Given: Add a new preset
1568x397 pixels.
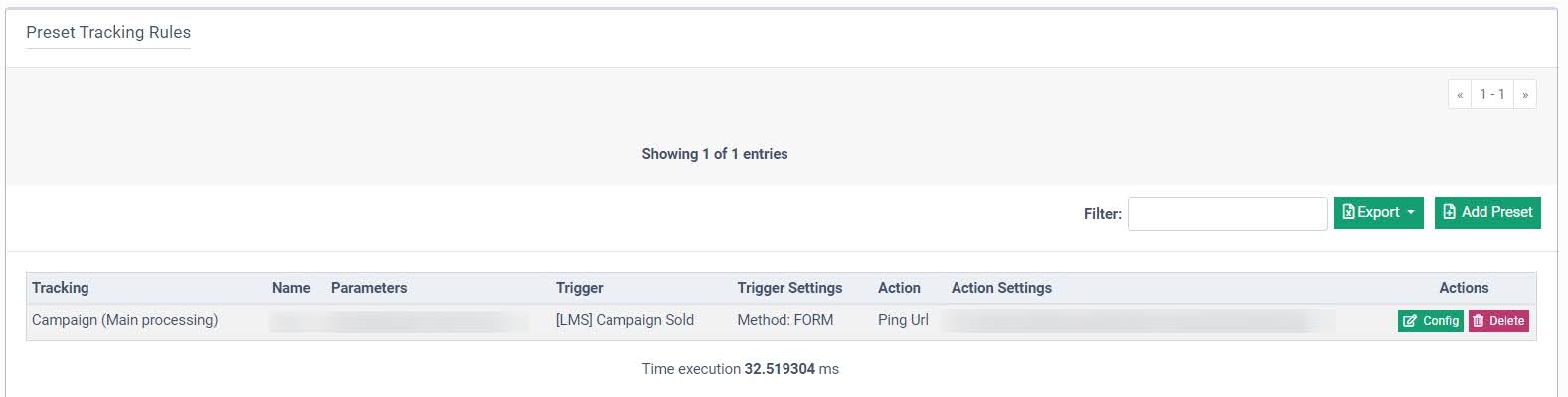Looking at the screenshot, I should [1487, 212].
